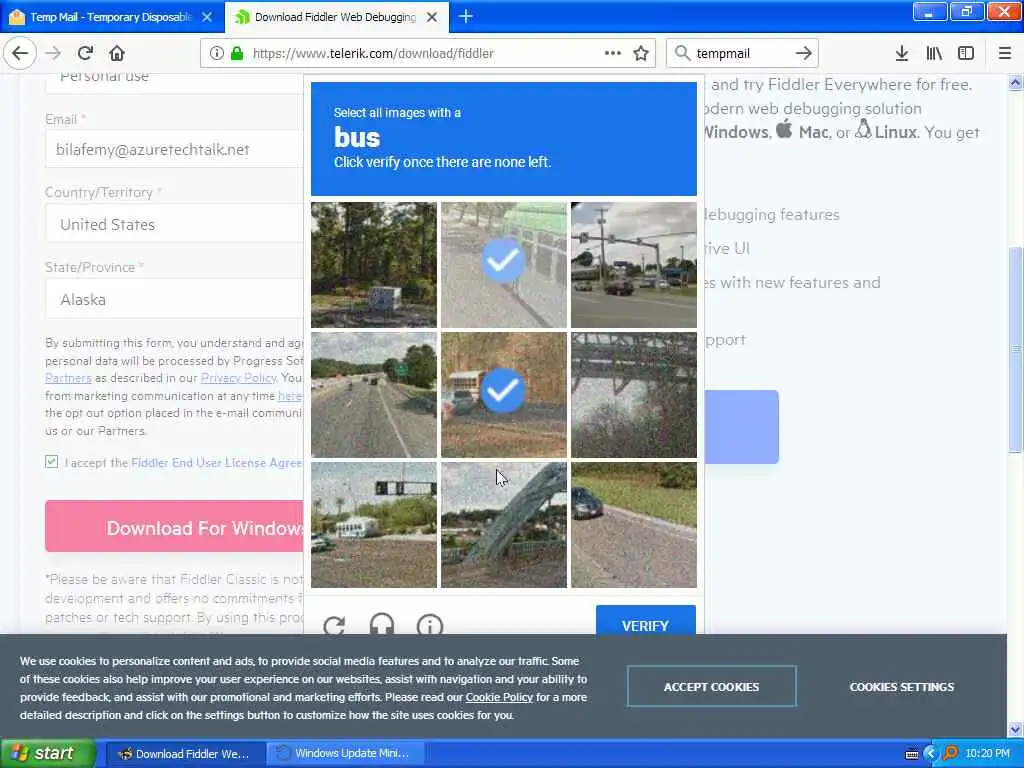Open the Alaska state dropdown
Image resolution: width=1024 pixels, height=768 pixels.
[174, 299]
